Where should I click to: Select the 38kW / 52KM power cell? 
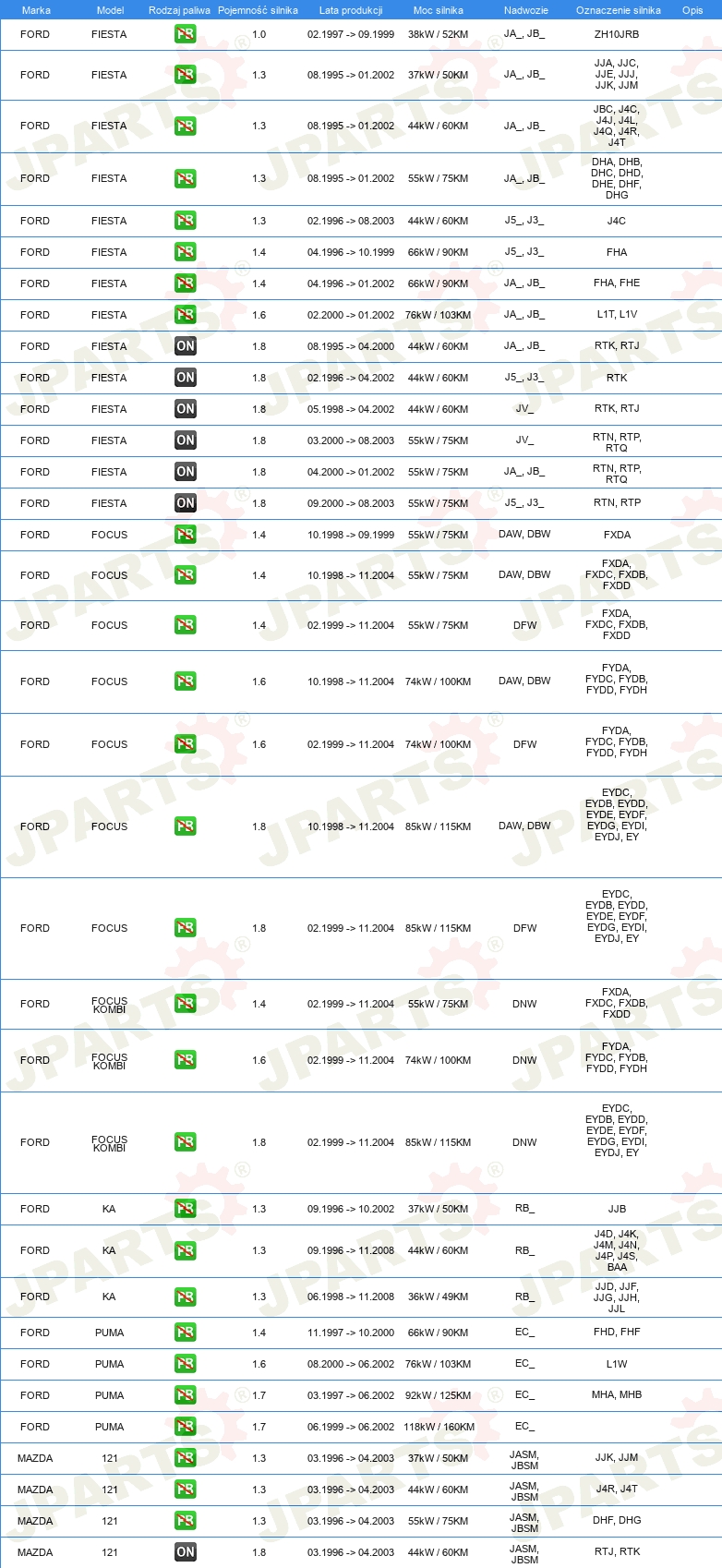coord(439,34)
